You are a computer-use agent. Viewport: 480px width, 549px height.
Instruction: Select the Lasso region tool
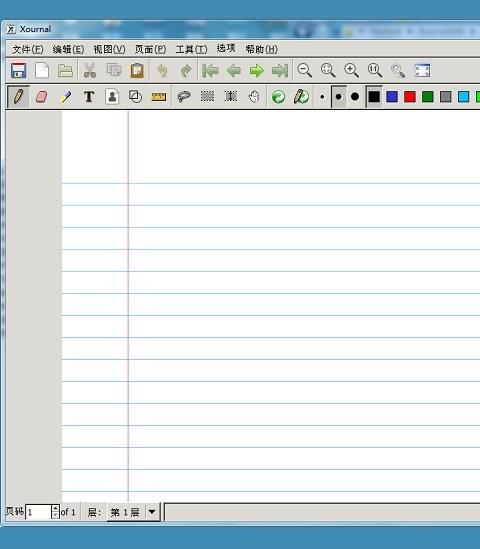(x=184, y=97)
